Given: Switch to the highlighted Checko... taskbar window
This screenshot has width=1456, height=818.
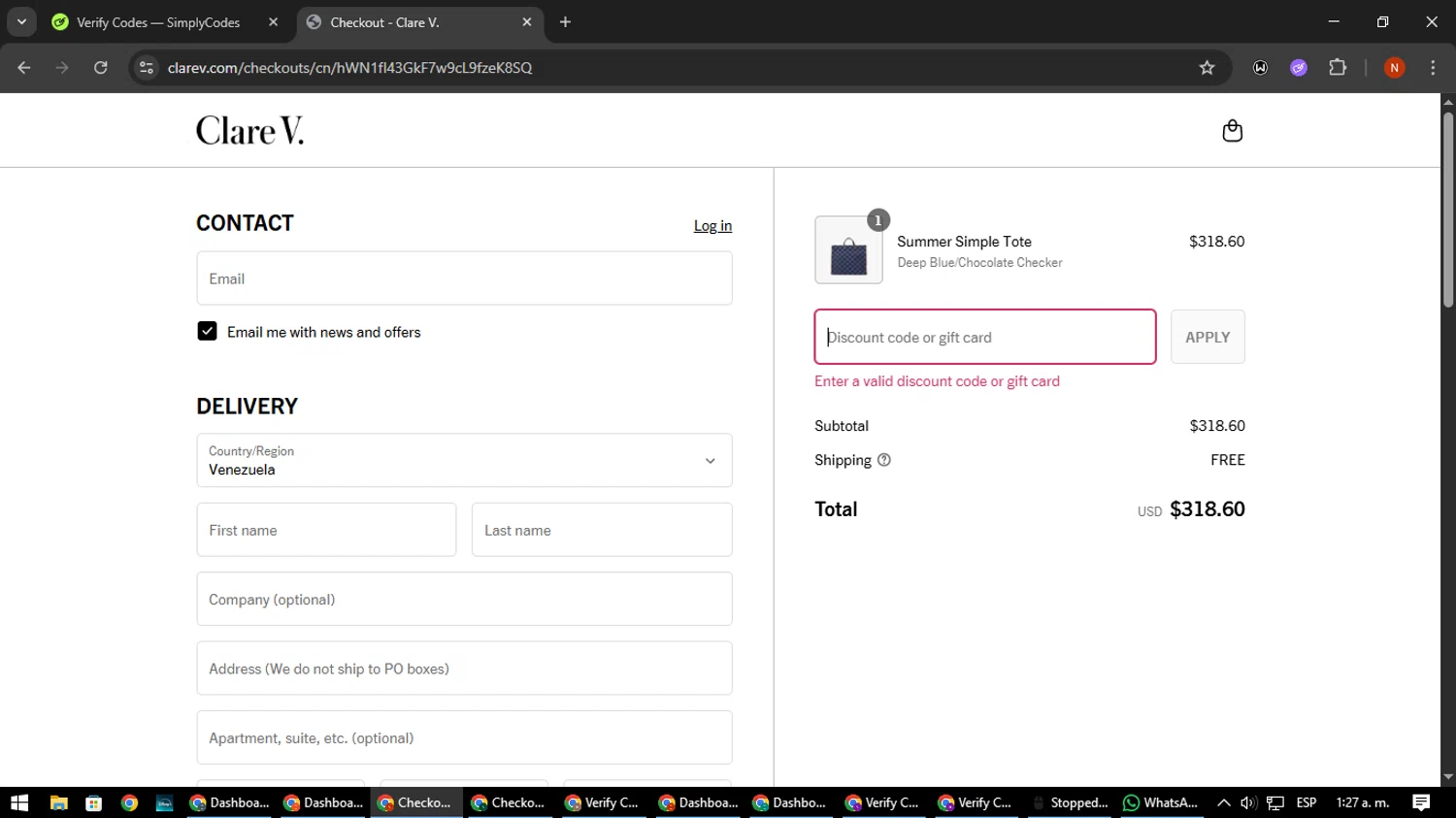Looking at the screenshot, I should 415,802.
